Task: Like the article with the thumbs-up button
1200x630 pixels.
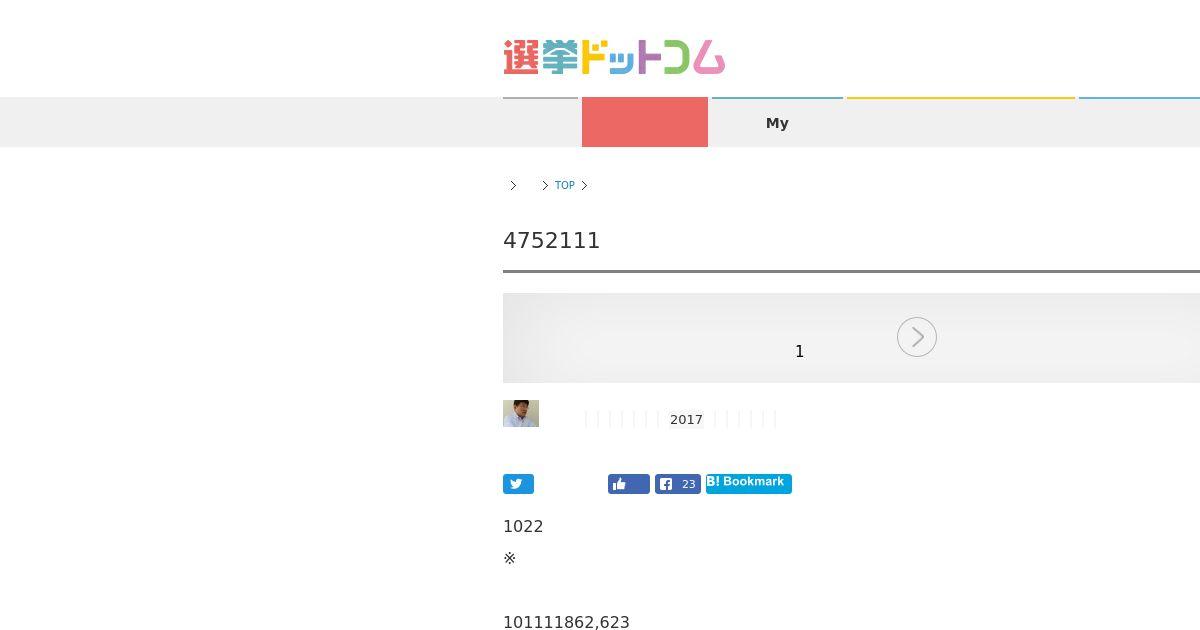Action: click(628, 484)
